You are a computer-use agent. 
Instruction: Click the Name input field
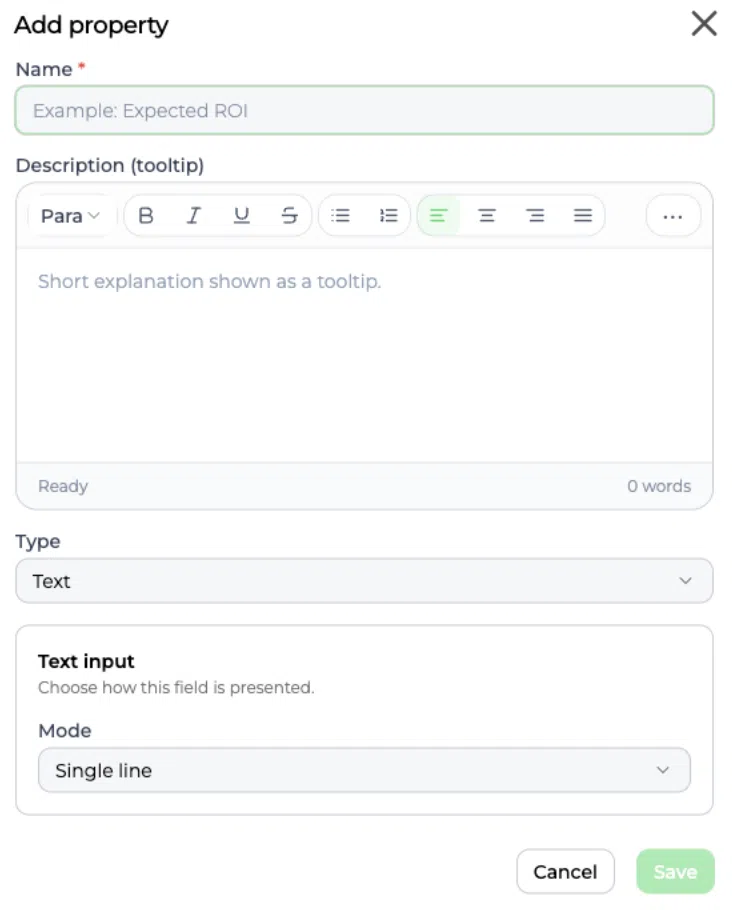coord(365,110)
